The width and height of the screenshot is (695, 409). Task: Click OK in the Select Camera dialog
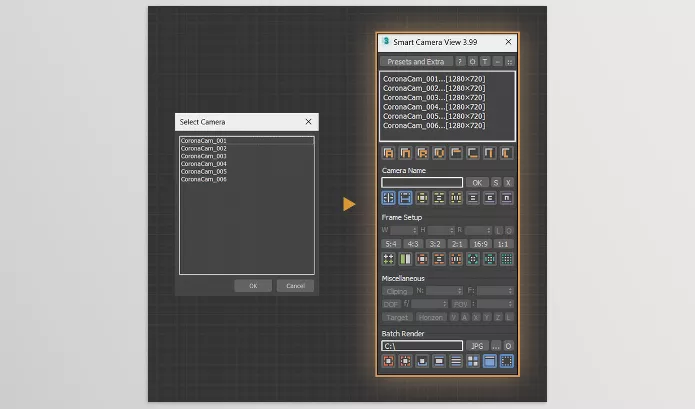(x=253, y=286)
